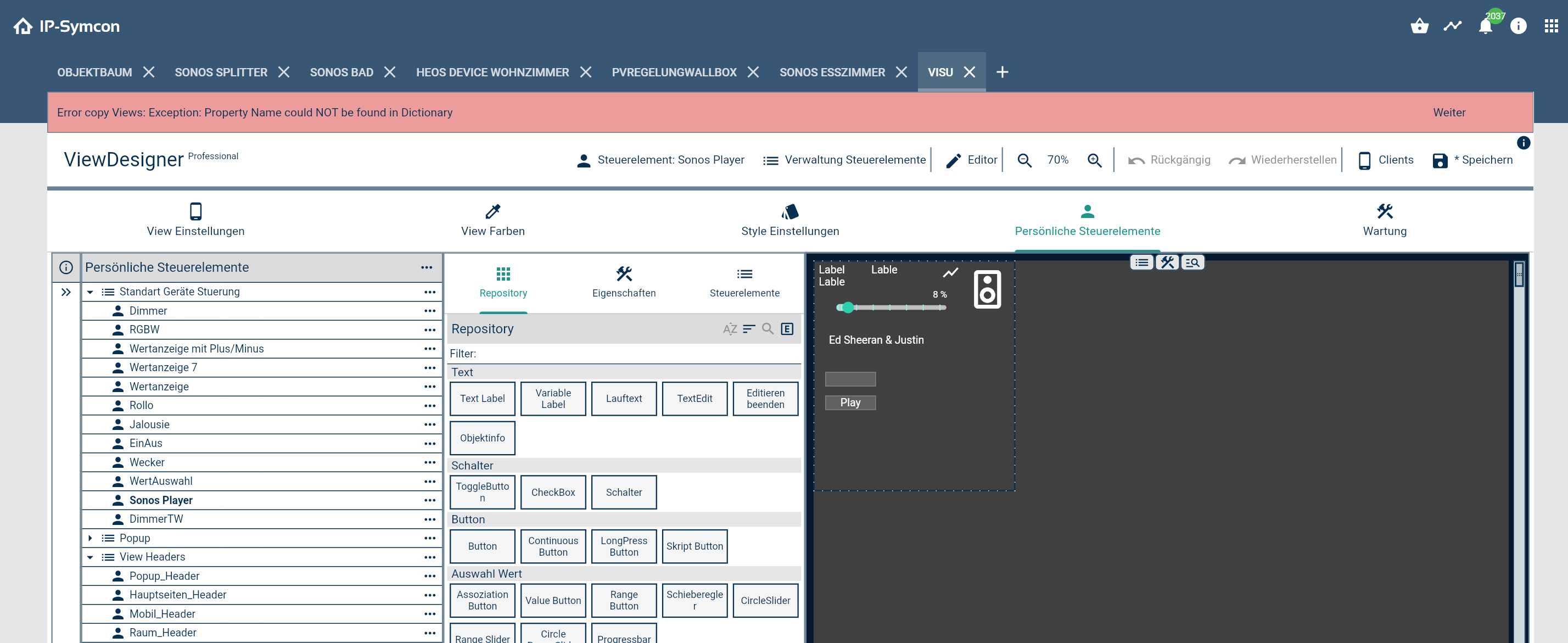The width and height of the screenshot is (1568, 643).
Task: Dismiss error with Weiter
Action: point(1449,113)
